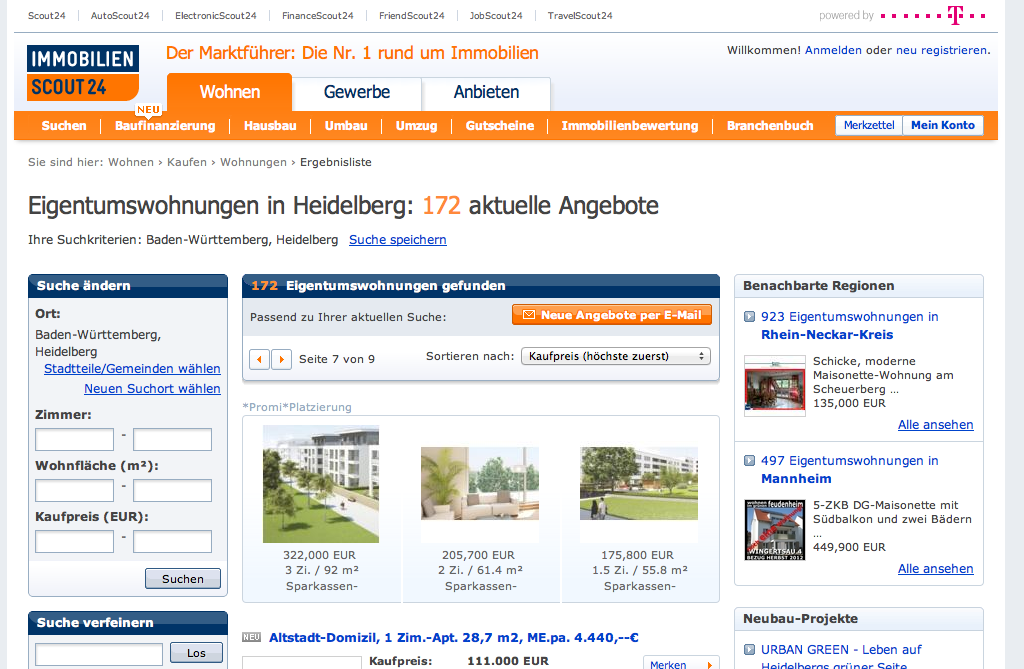Click arrow icon beside Mannheim listing

(750, 461)
